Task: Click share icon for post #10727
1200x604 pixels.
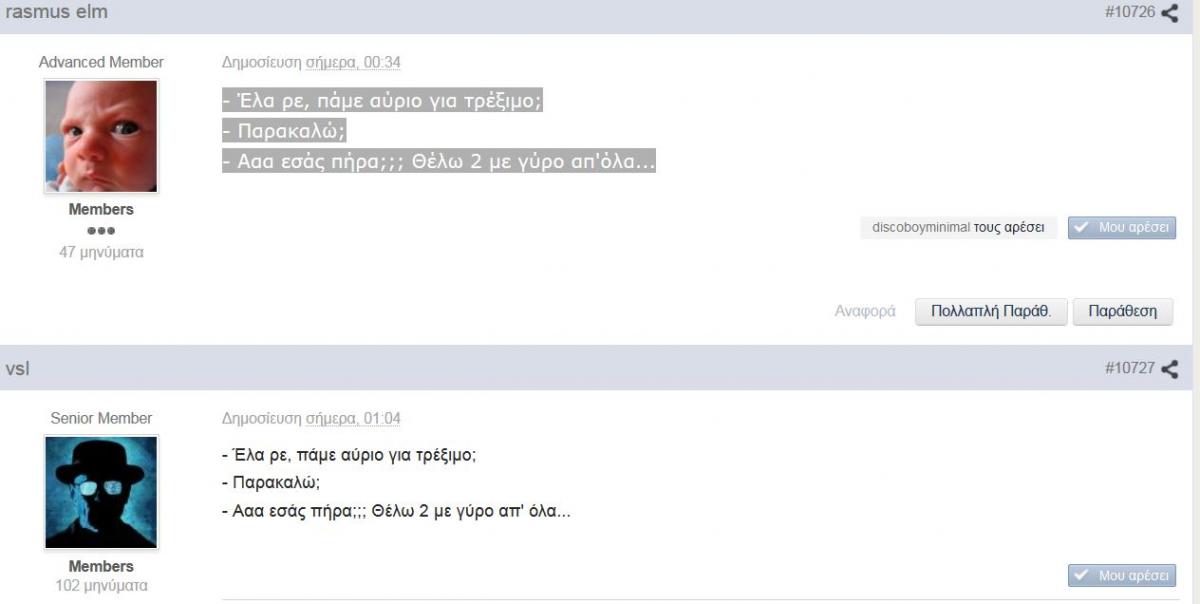Action: point(1169,369)
